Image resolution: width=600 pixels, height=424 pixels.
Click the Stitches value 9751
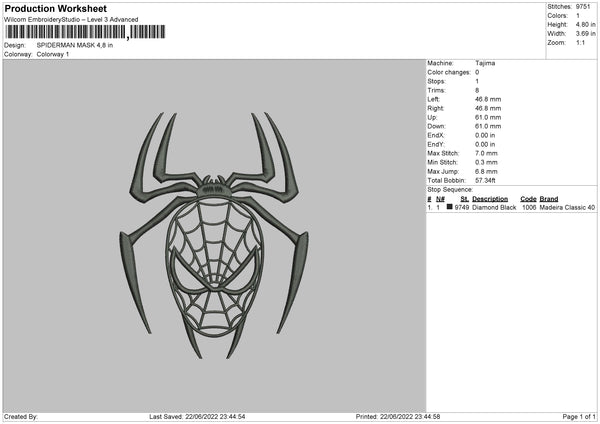(x=583, y=7)
